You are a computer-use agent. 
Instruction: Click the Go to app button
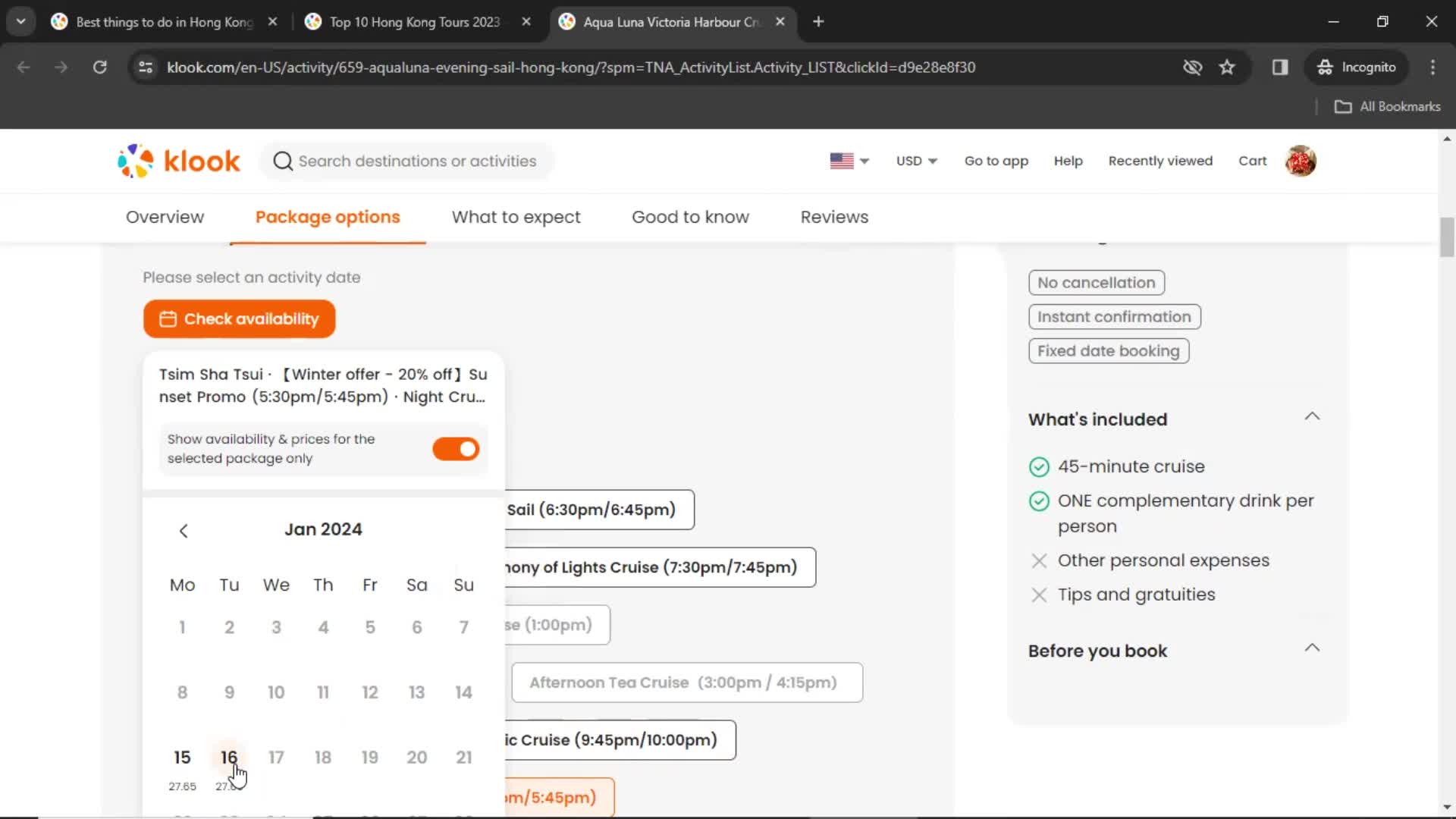(x=996, y=161)
